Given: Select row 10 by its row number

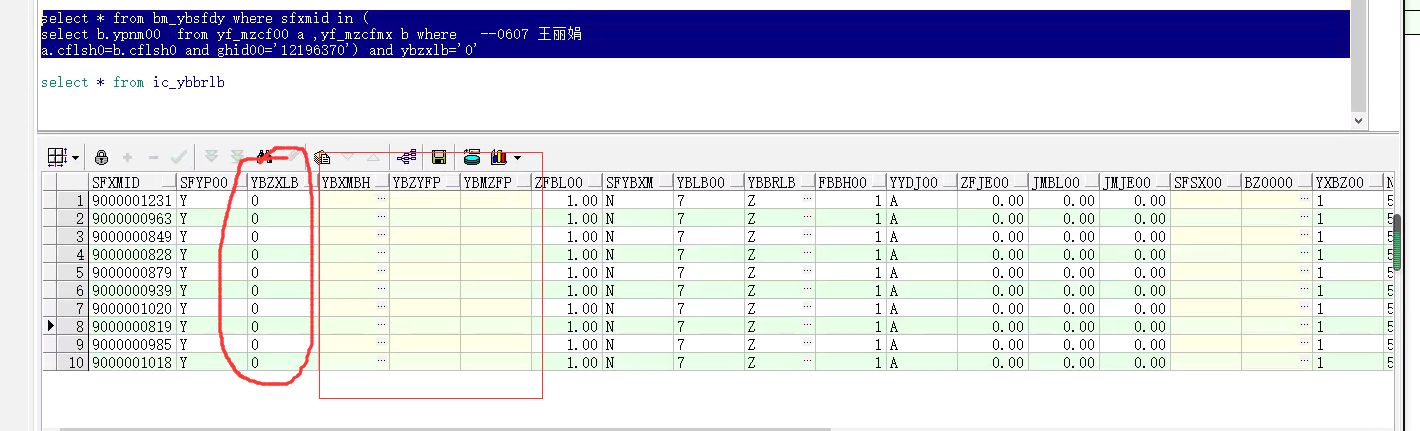Looking at the screenshot, I should point(73,362).
